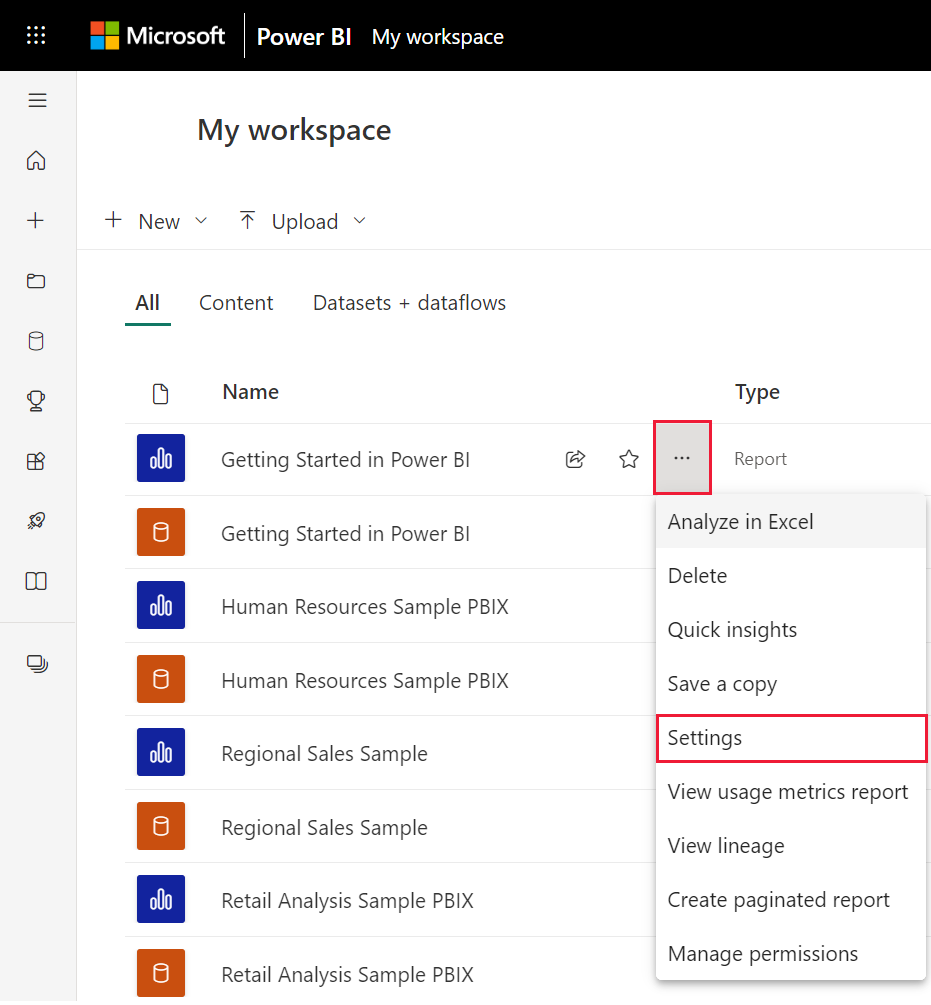Open the Learn book icon in sidebar
Image resolution: width=931 pixels, height=1005 pixels.
coord(36,581)
